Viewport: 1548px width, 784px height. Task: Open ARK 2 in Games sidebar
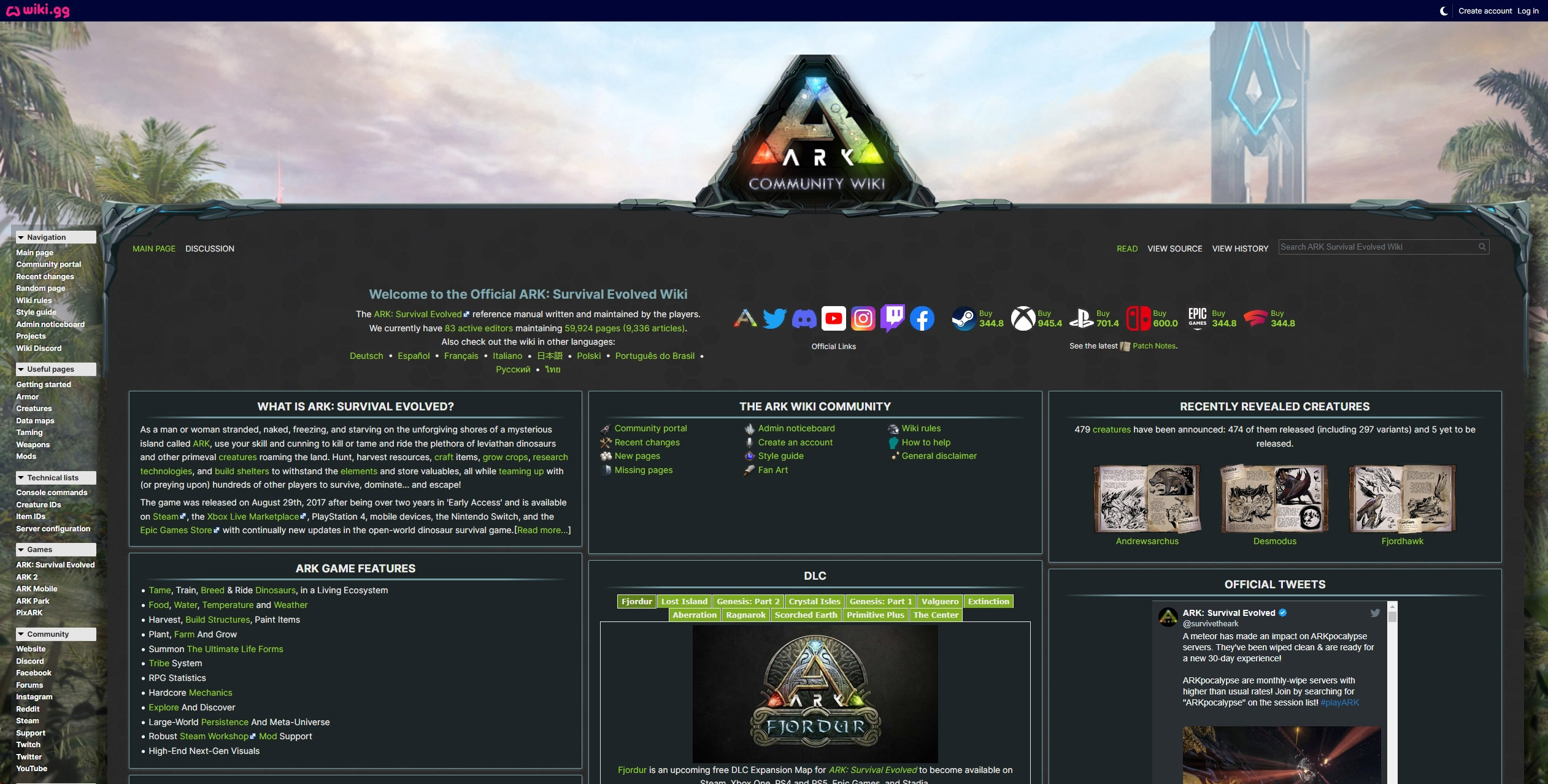(27, 577)
